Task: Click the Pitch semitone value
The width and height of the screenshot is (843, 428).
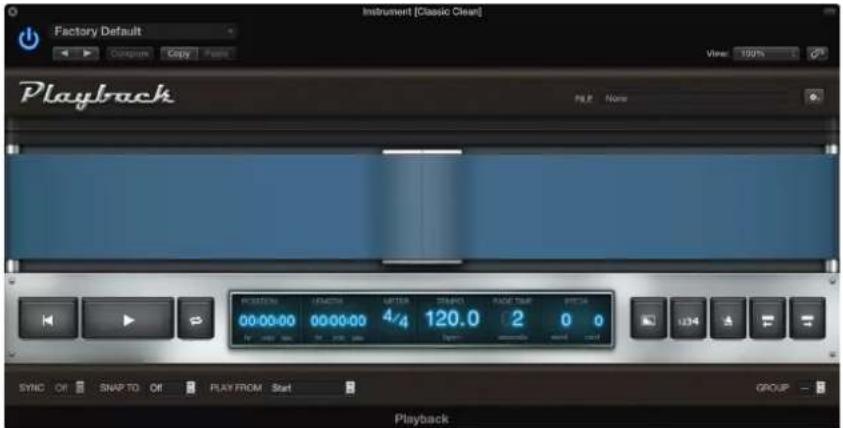Action: (x=566, y=320)
